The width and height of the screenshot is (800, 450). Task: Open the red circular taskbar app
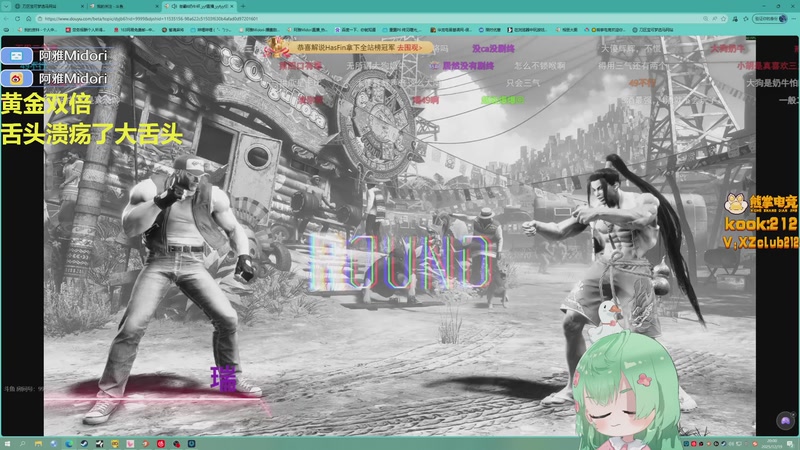tap(161, 444)
